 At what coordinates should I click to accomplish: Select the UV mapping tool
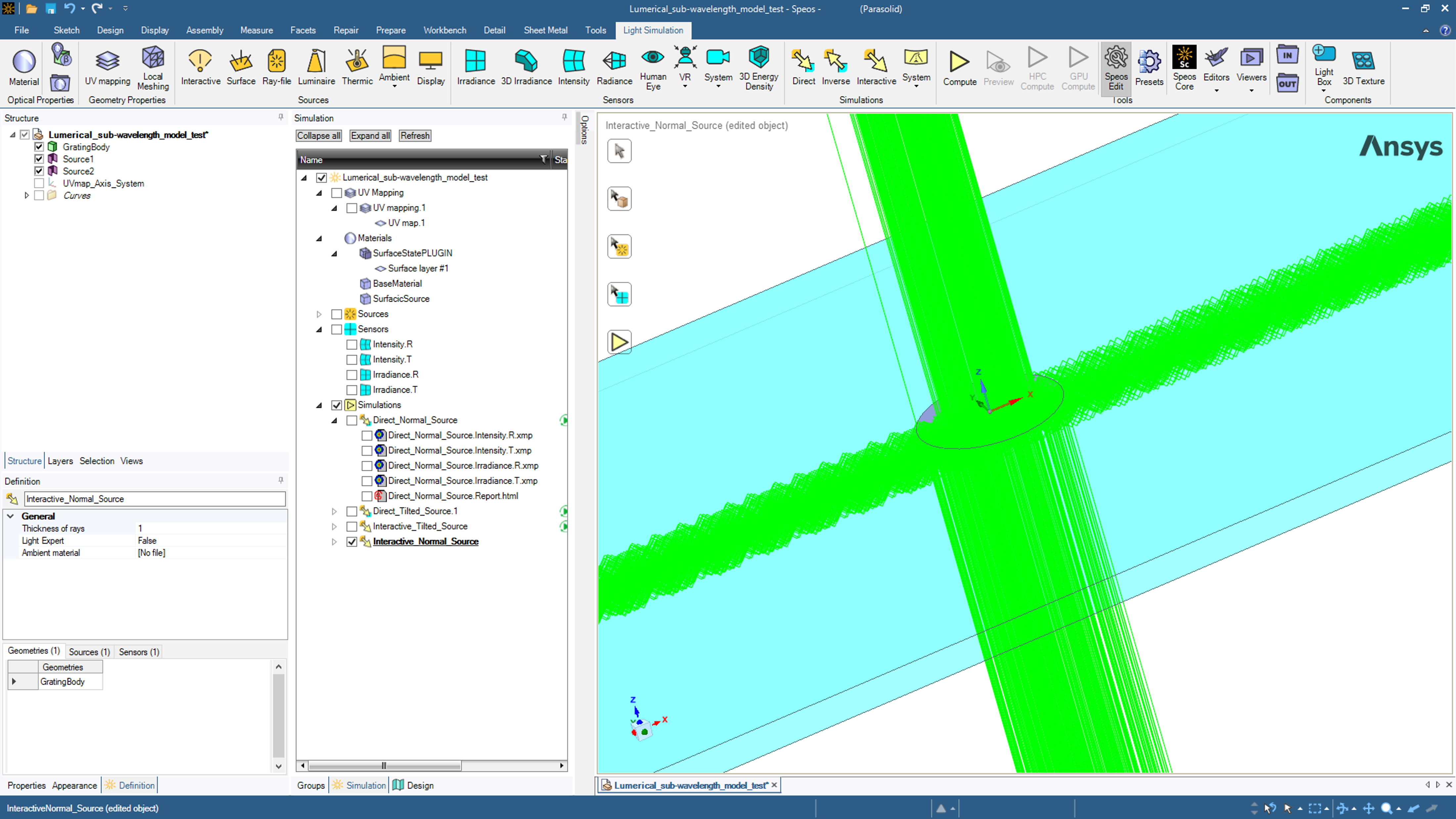(108, 67)
